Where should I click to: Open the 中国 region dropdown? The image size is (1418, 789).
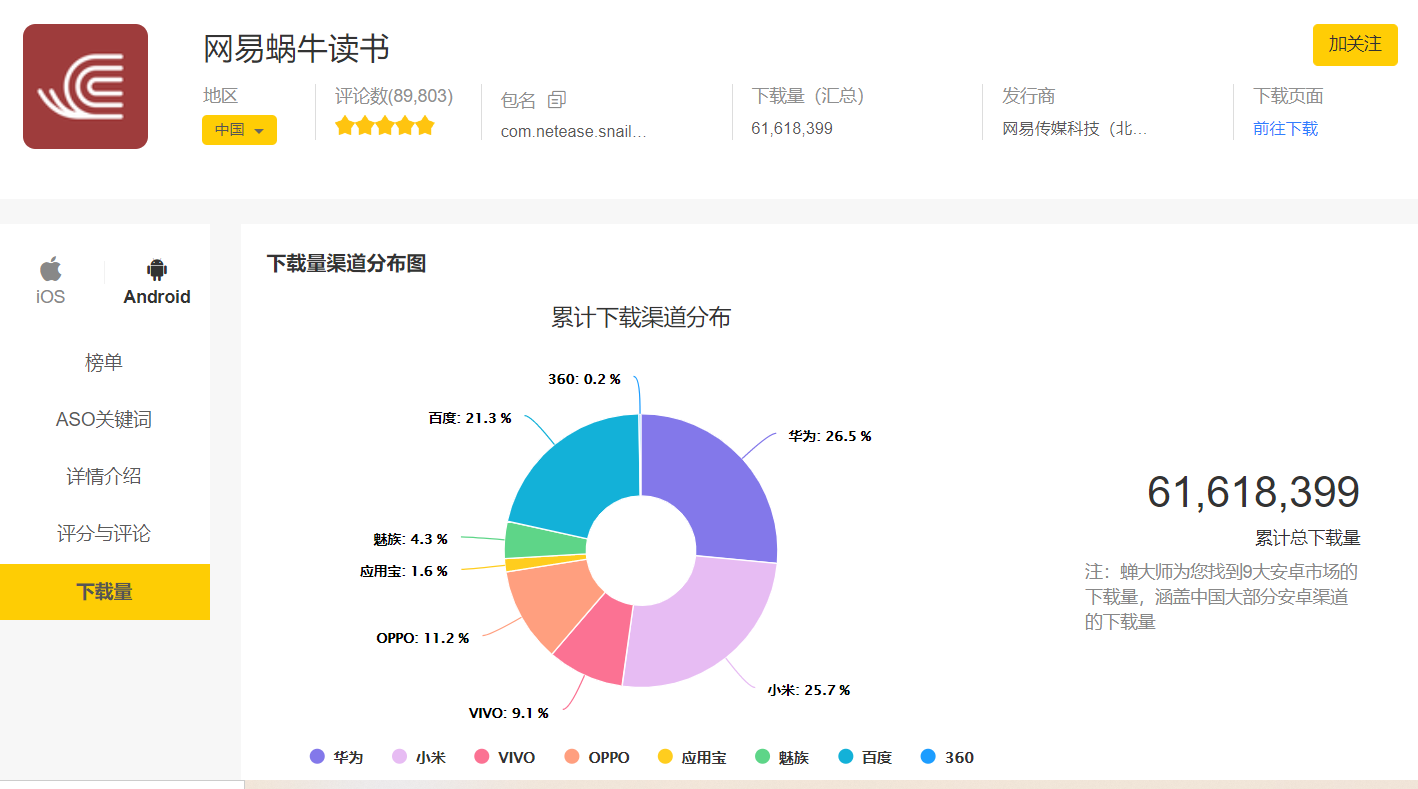(239, 130)
